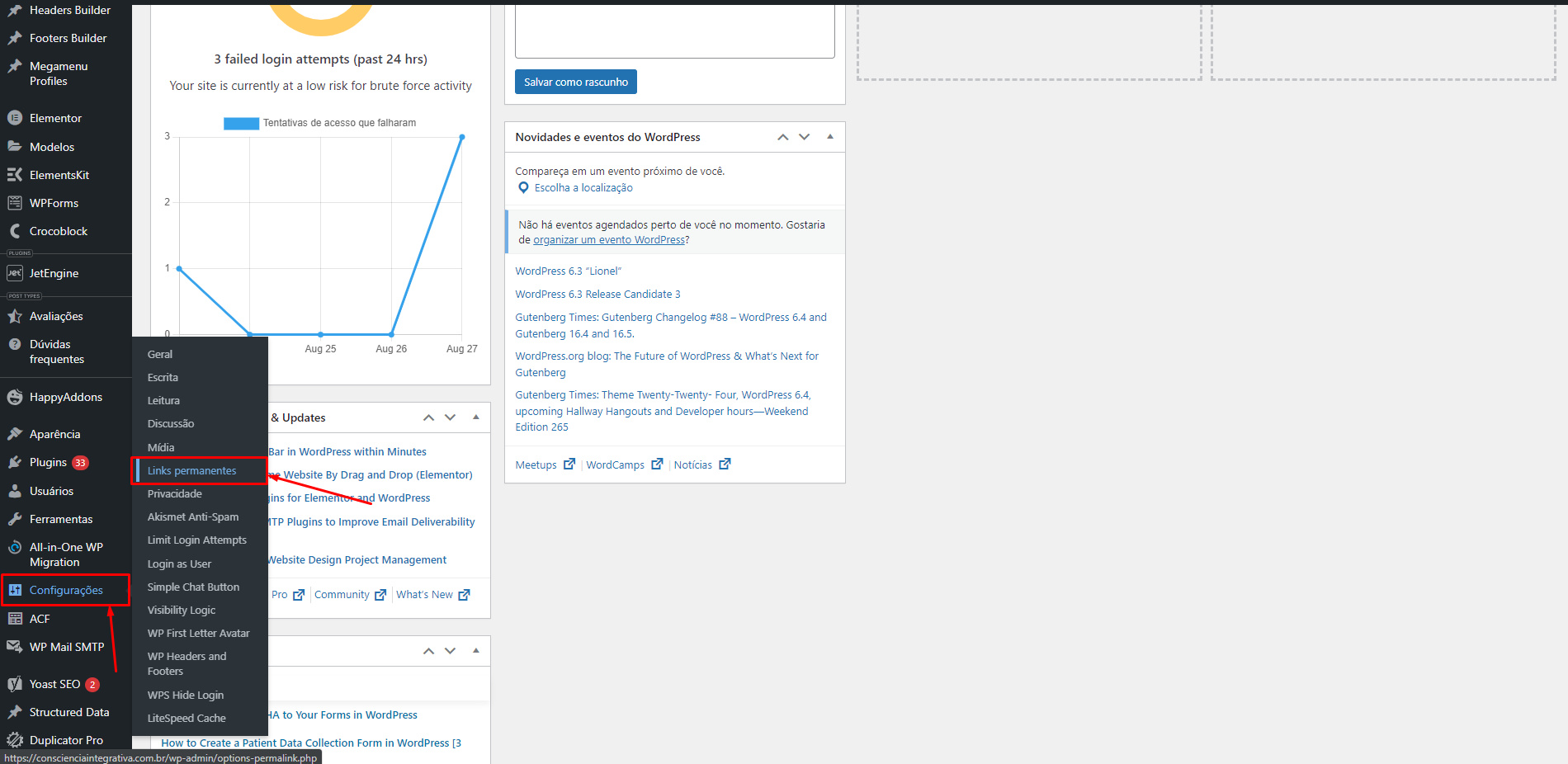
Task: Click the ElementsKit sidebar icon
Action: [15, 175]
